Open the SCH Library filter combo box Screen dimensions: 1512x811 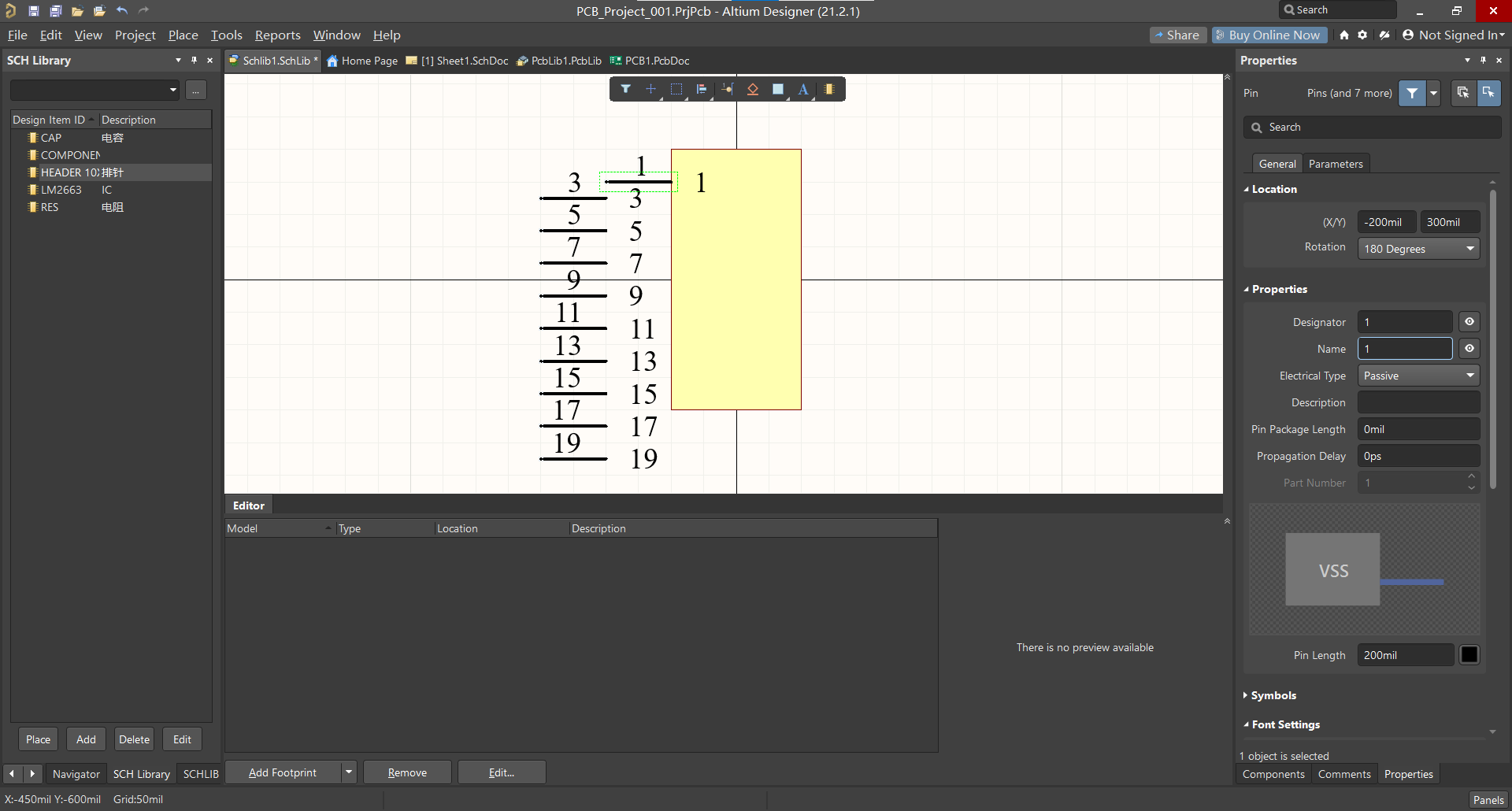click(x=94, y=90)
